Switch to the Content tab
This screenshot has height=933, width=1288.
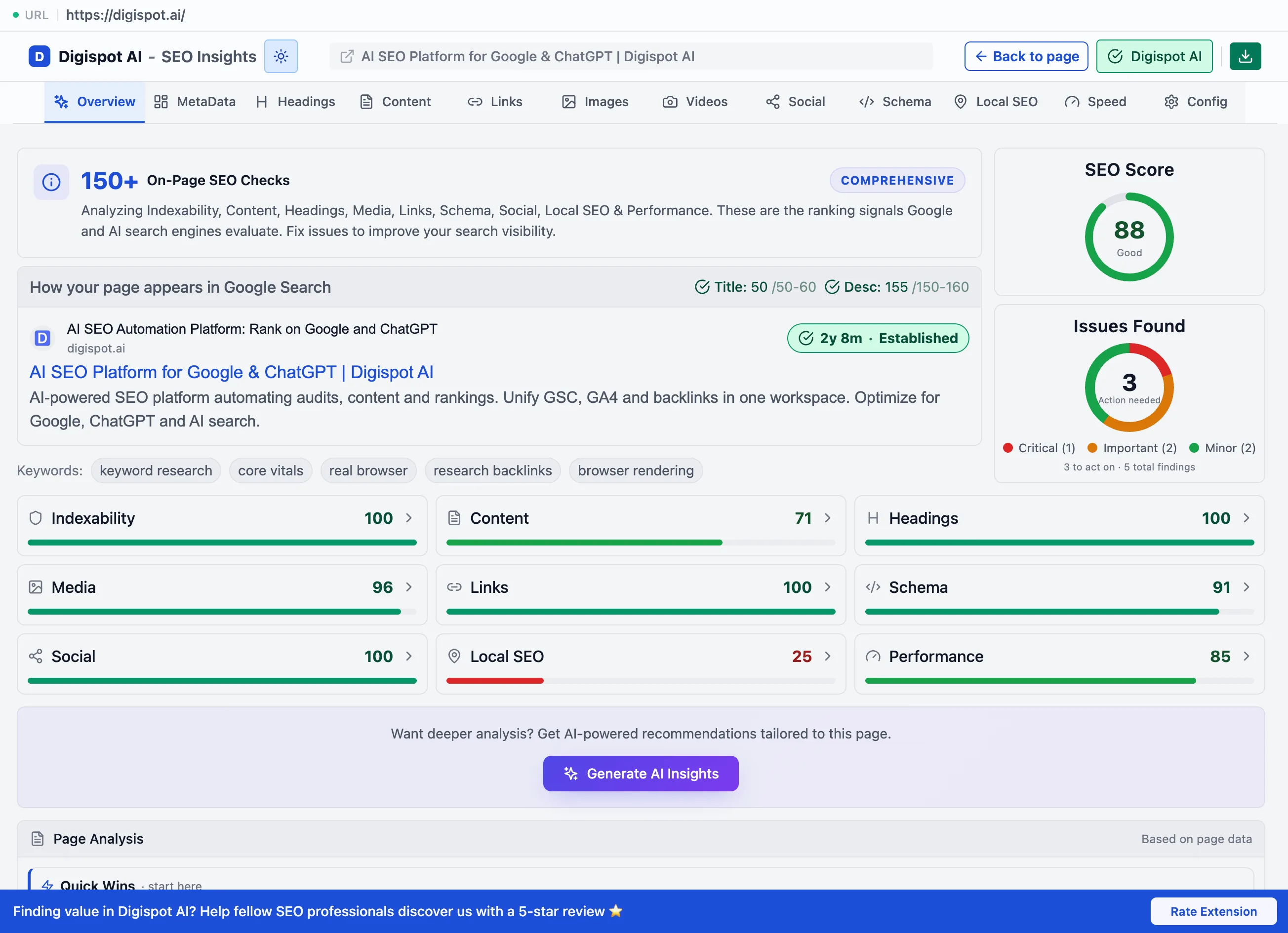click(396, 102)
